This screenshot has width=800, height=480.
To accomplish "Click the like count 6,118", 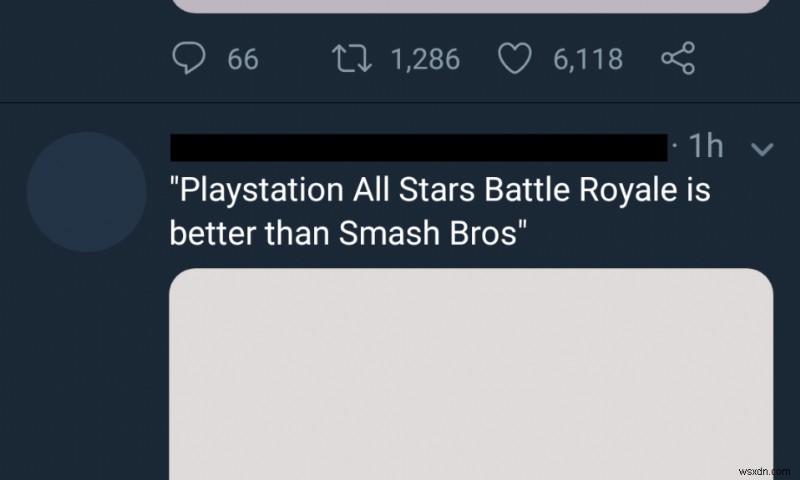I will click(x=588, y=60).
